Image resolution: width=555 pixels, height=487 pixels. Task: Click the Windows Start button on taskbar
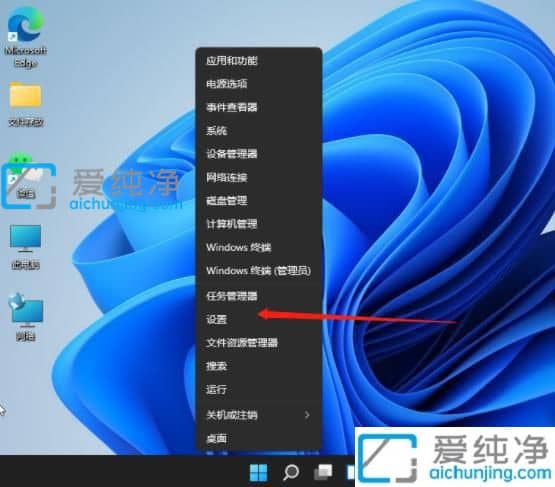pos(258,472)
